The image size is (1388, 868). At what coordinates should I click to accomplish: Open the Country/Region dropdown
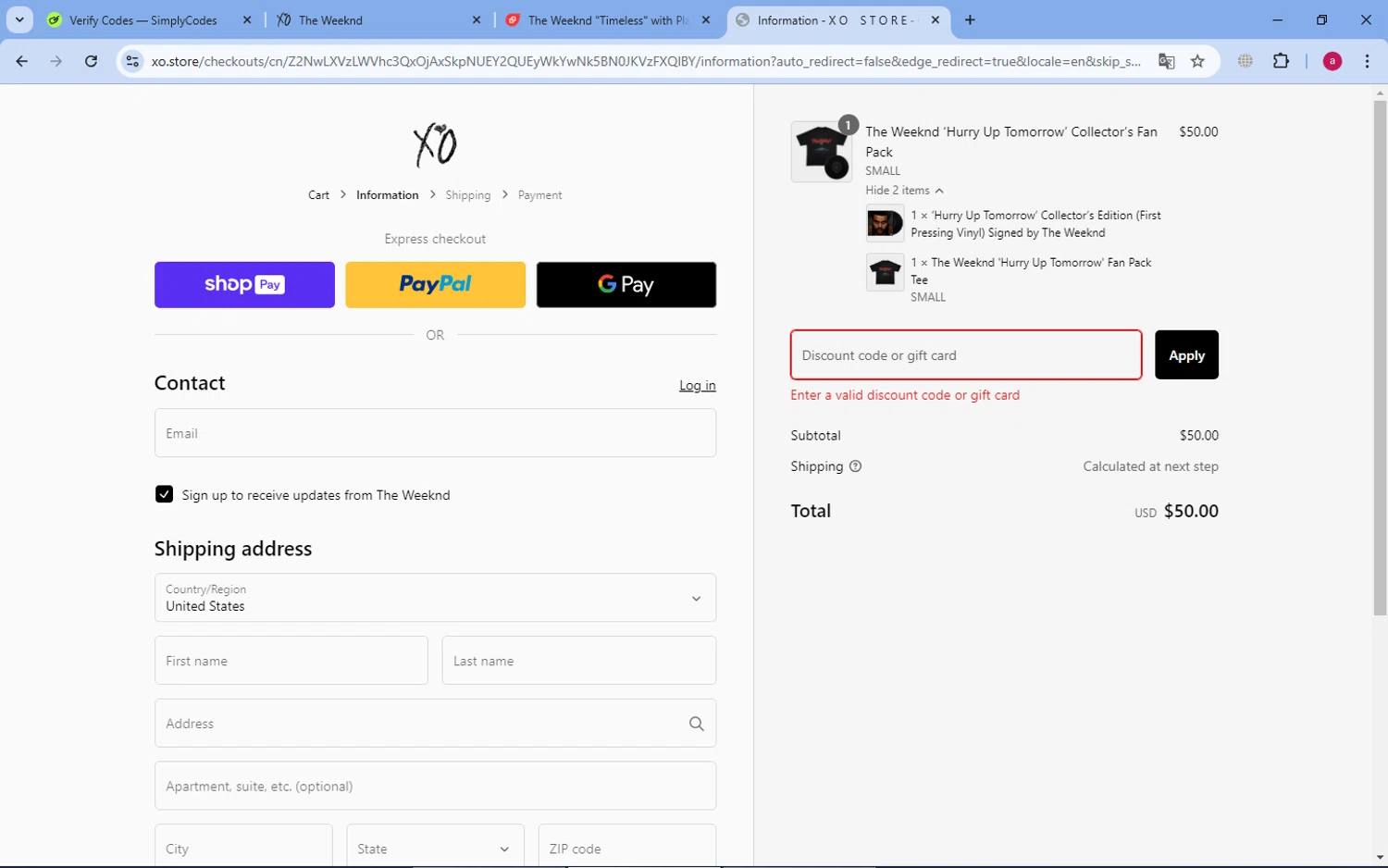tap(435, 598)
